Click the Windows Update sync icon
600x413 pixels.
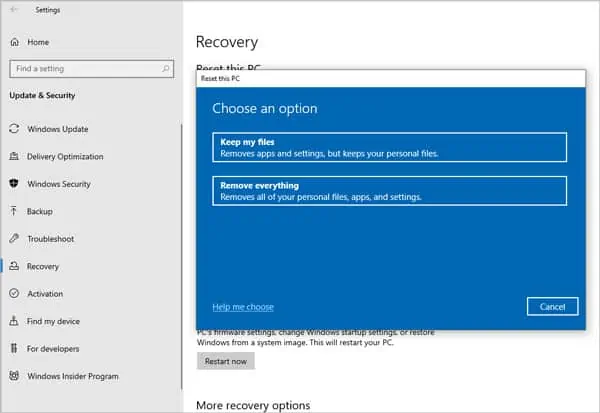coord(14,129)
